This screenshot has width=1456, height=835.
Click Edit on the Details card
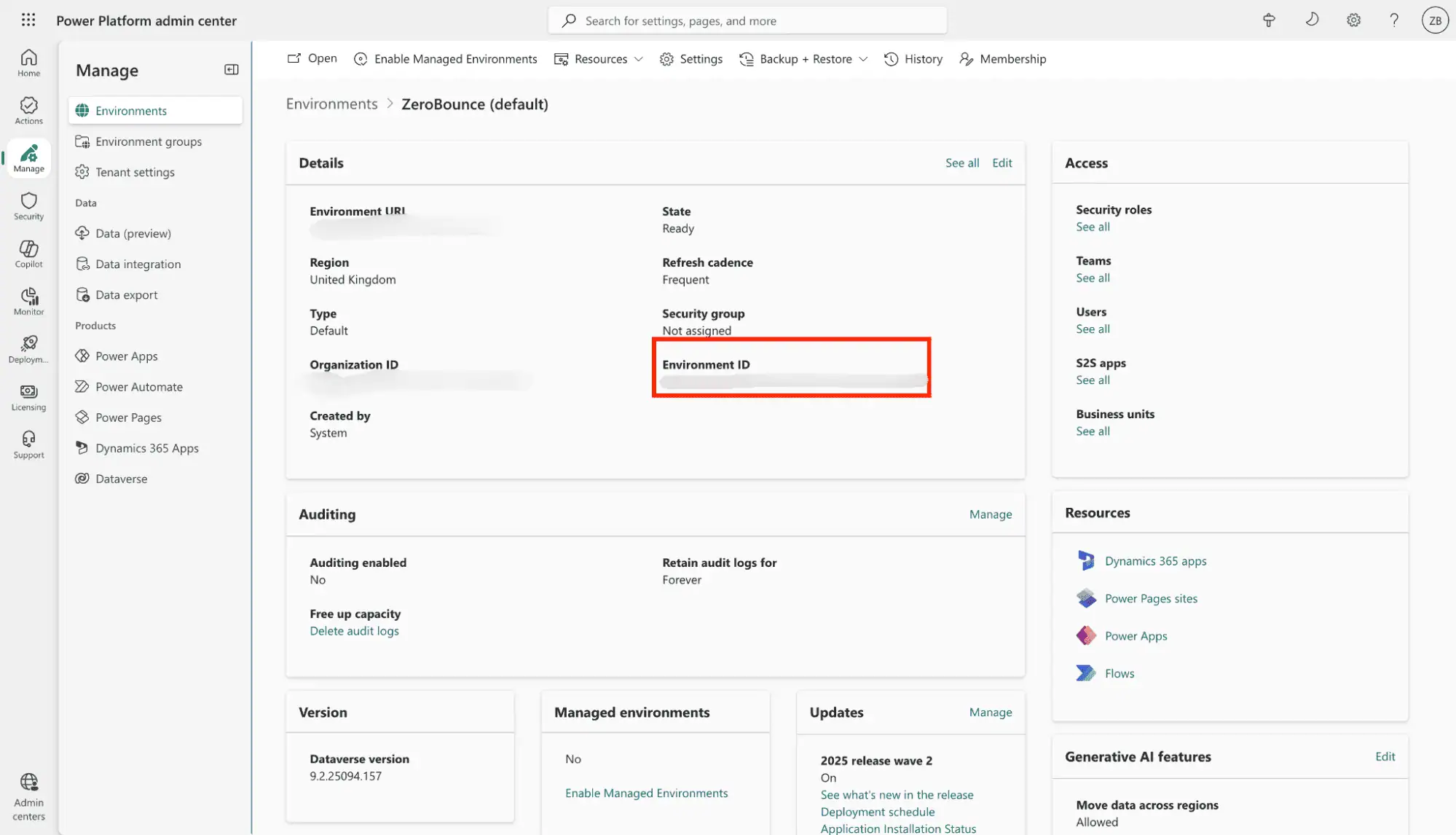pyautogui.click(x=1002, y=162)
